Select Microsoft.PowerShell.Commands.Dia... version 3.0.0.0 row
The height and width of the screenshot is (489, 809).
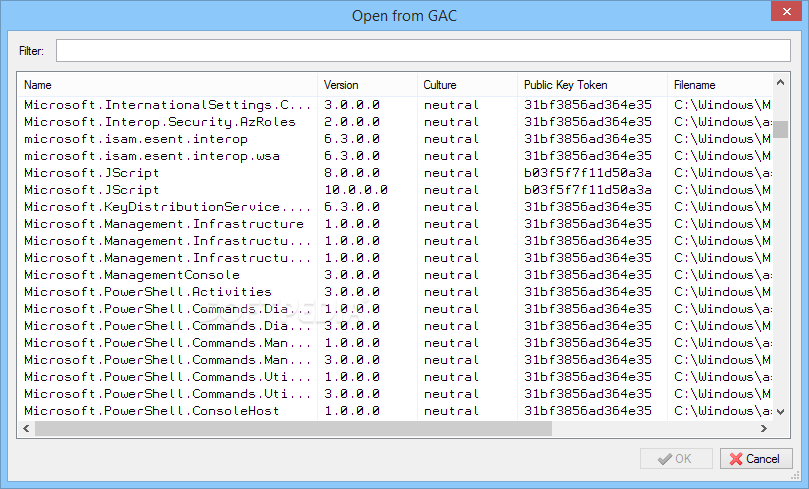pos(396,326)
